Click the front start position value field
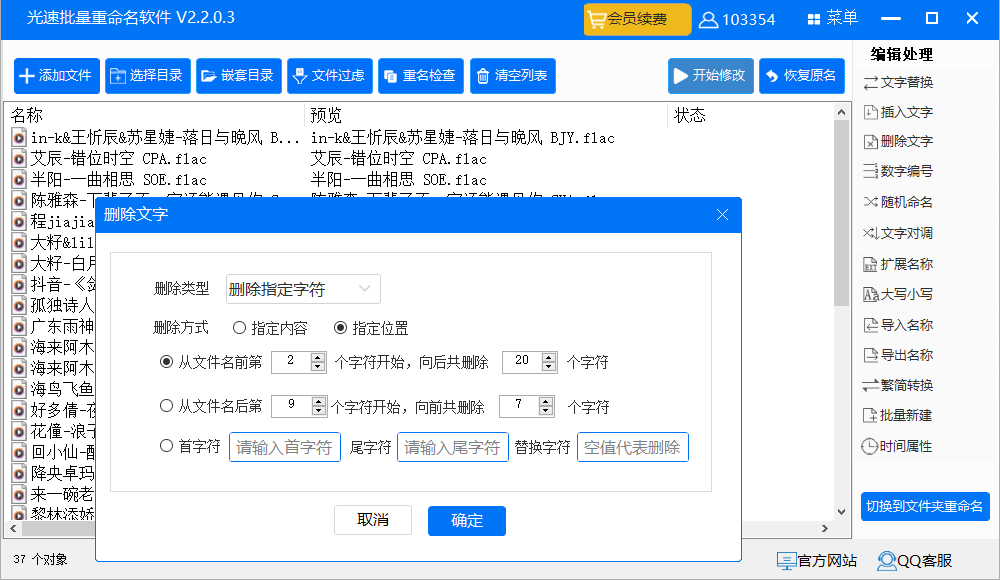The width and height of the screenshot is (1000, 580). tap(291, 362)
